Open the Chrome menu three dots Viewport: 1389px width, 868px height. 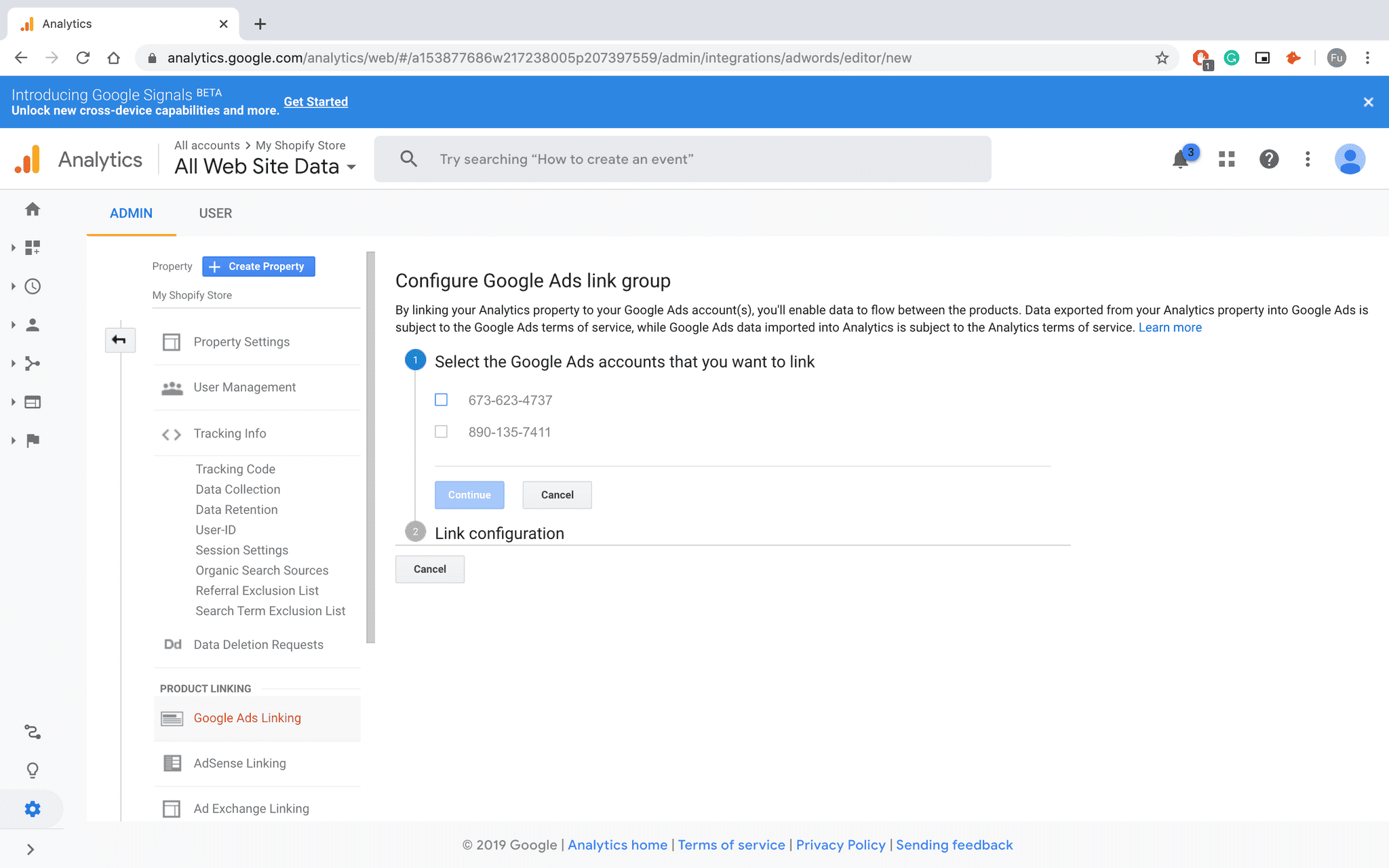[1367, 58]
